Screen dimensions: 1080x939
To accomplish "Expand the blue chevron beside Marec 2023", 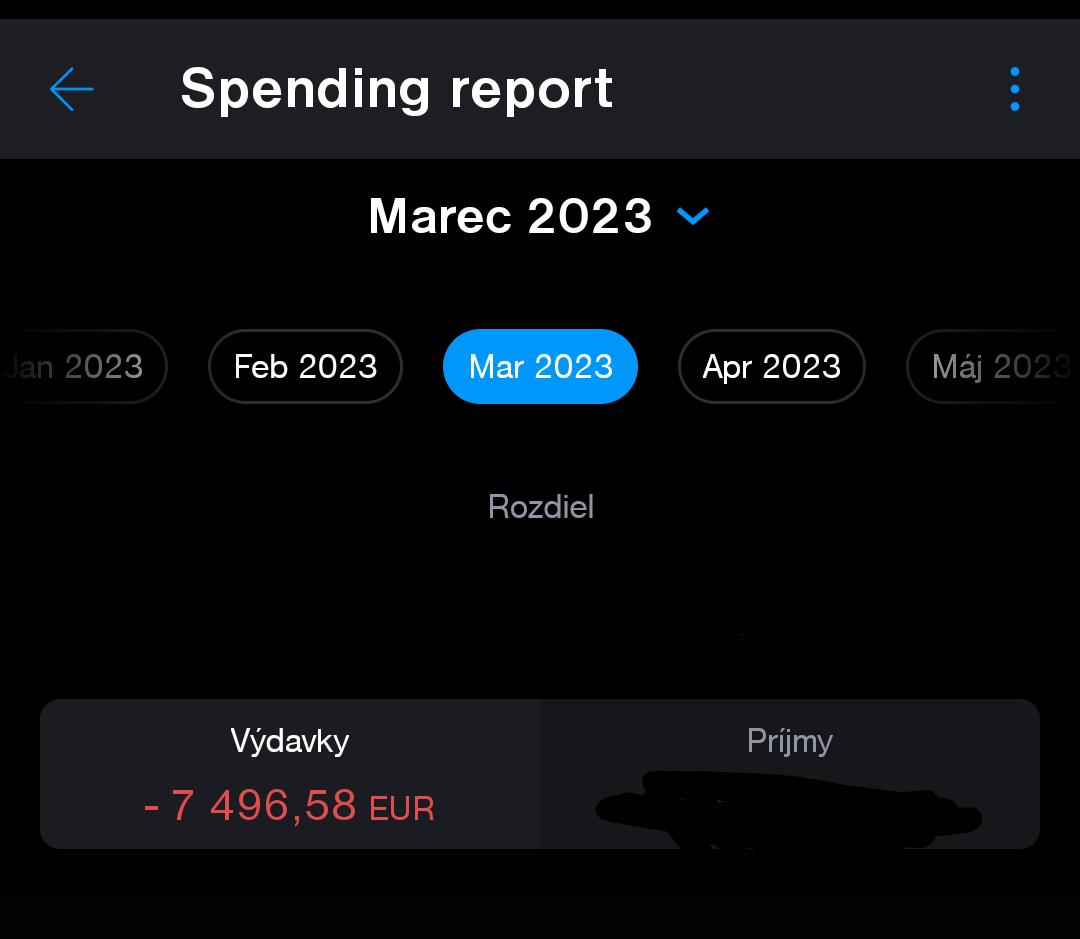I will 693,216.
